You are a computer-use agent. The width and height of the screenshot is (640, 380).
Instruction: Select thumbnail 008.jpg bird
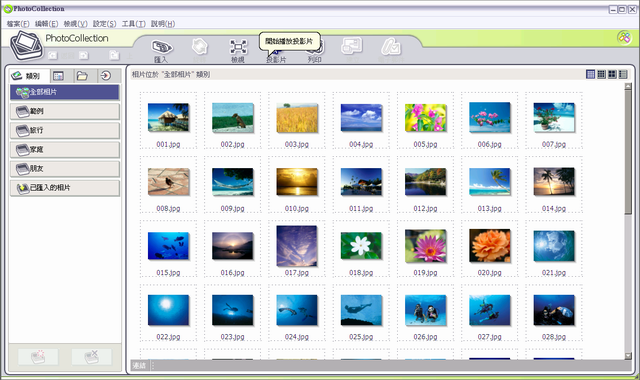pyautogui.click(x=168, y=182)
